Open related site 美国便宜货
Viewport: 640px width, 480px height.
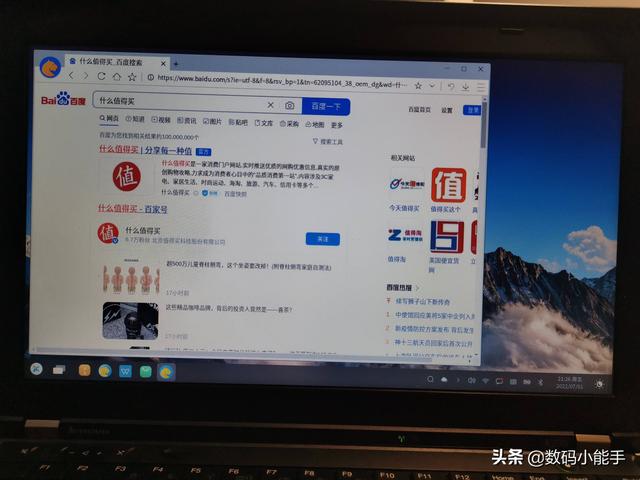(445, 260)
